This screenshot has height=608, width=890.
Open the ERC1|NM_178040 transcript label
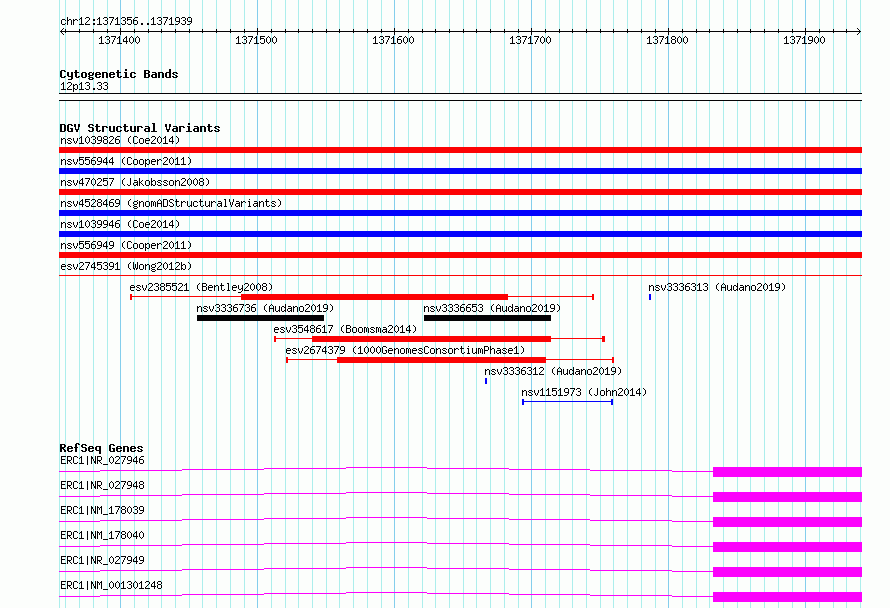coord(102,535)
